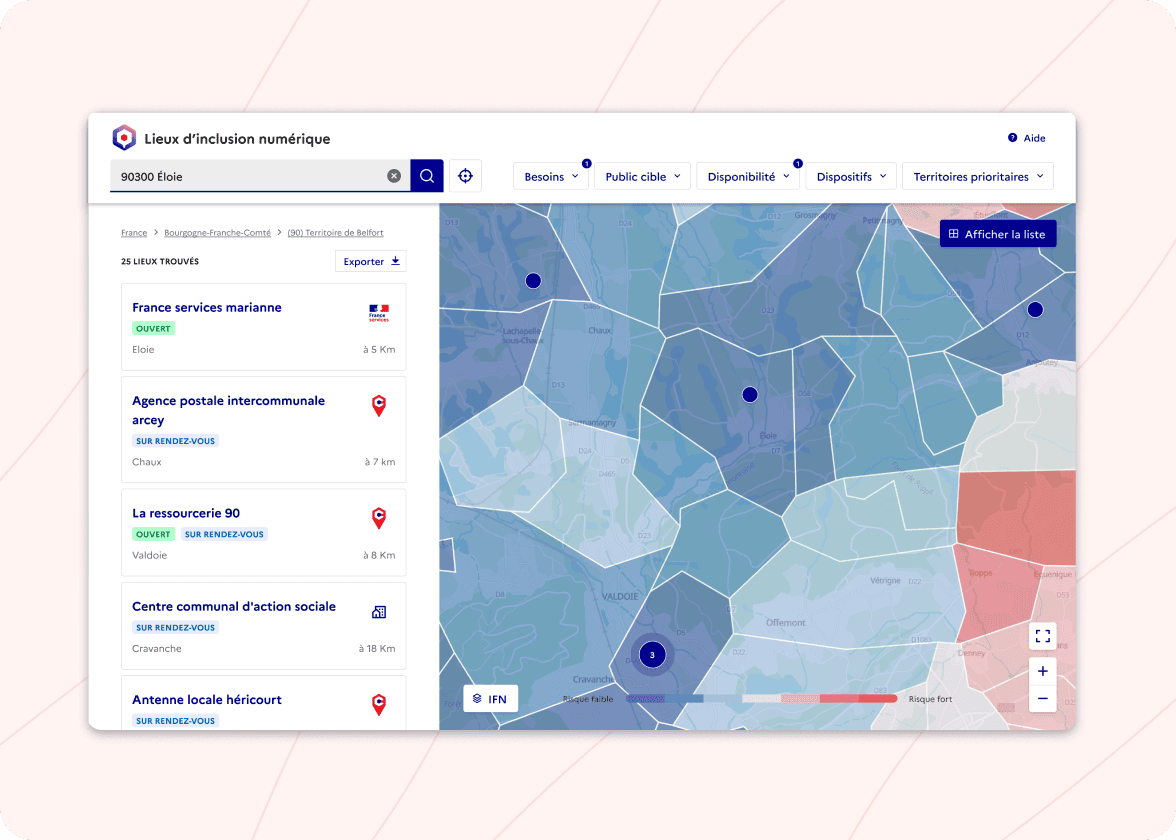Viewport: 1176px width, 840px height.
Task: Select the search magnifier icon
Action: point(427,175)
